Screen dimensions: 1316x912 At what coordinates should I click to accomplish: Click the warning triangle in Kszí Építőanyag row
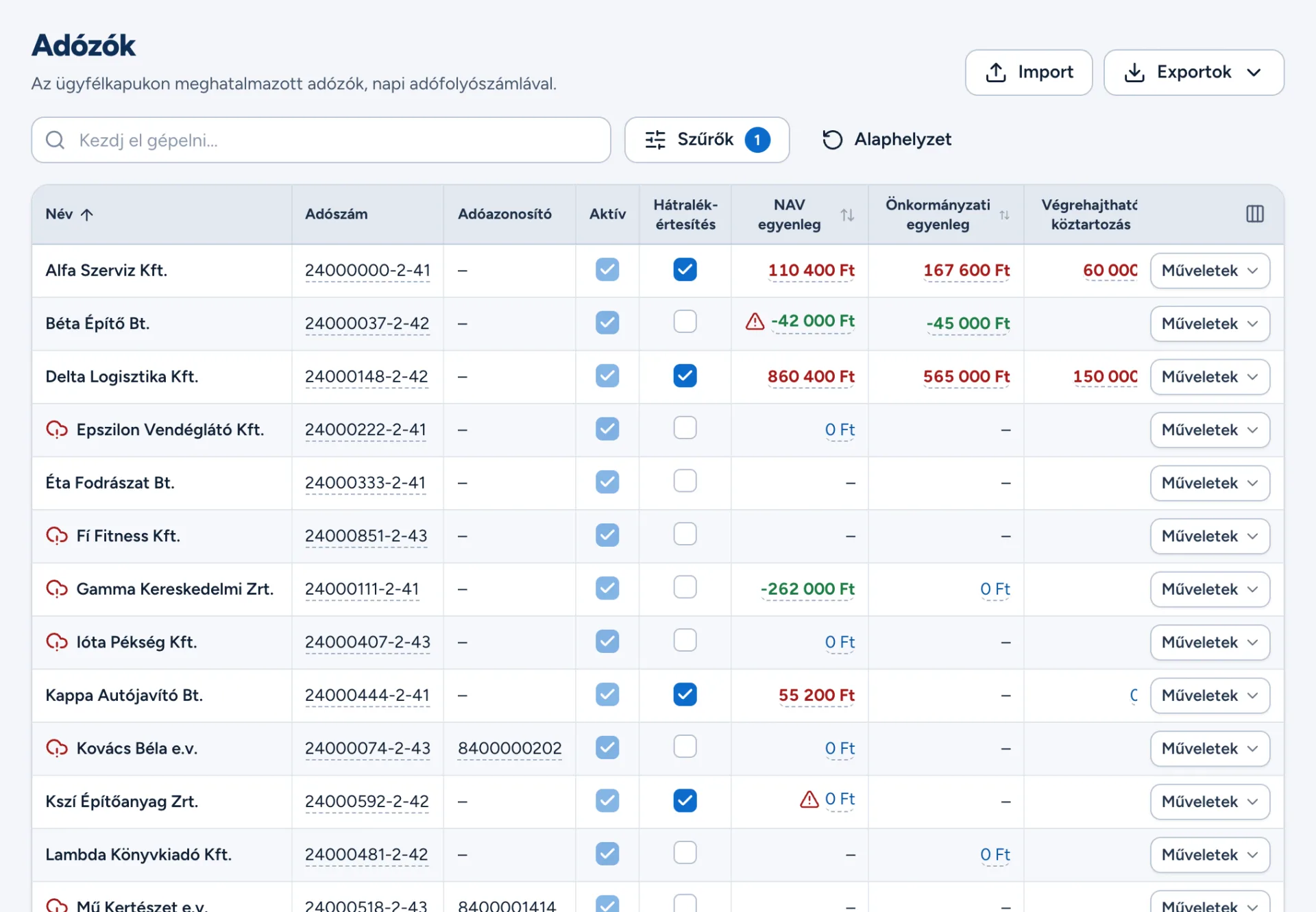coord(809,800)
